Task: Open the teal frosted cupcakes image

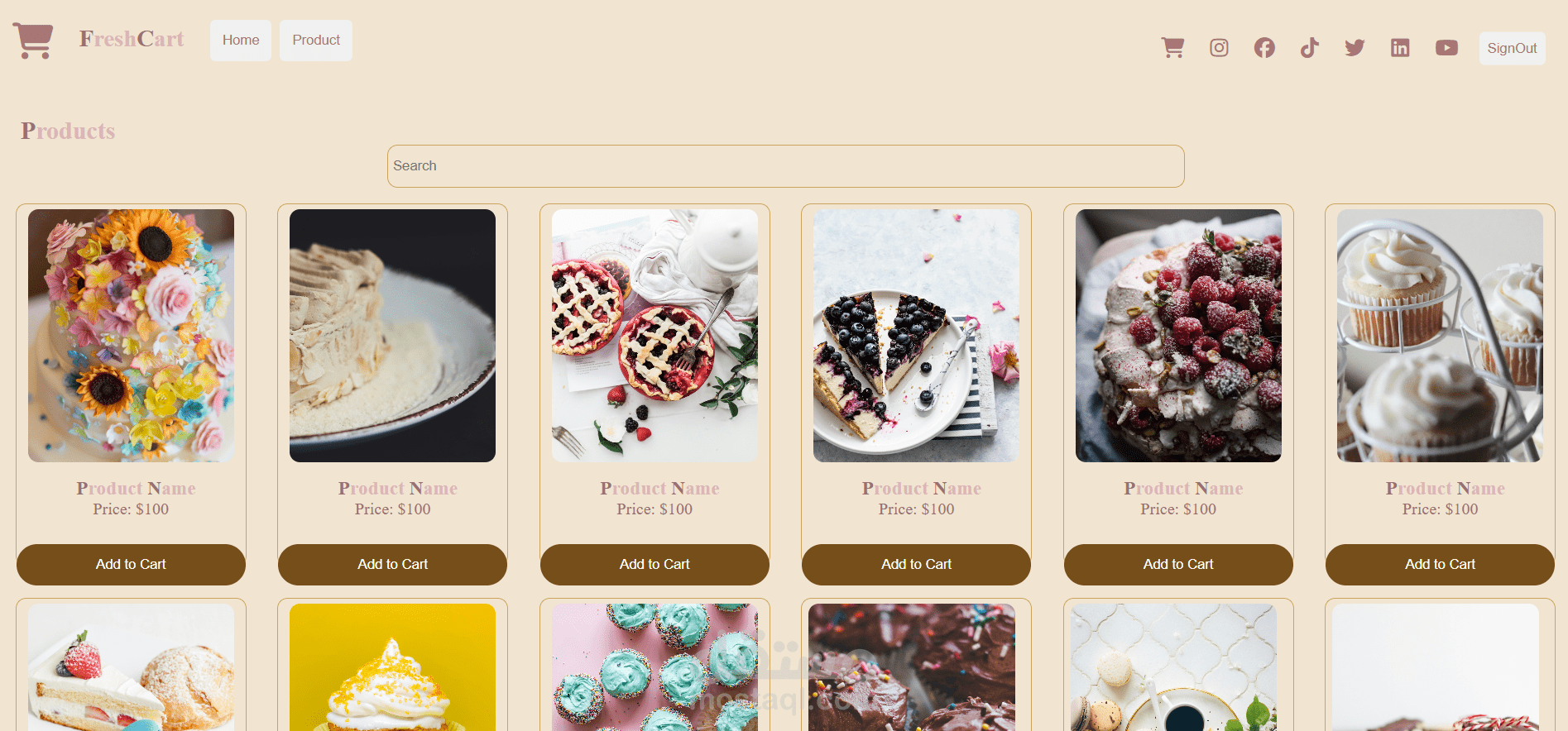Action: pos(655,667)
